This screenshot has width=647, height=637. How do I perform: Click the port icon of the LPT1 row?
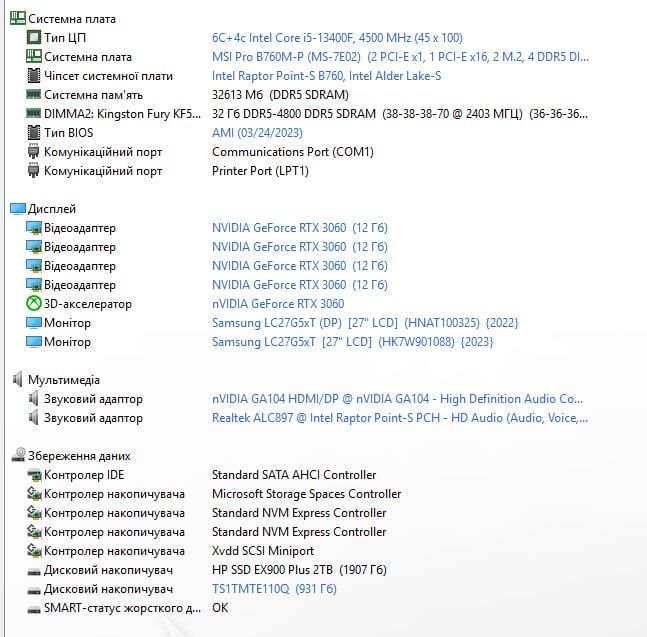(33, 170)
